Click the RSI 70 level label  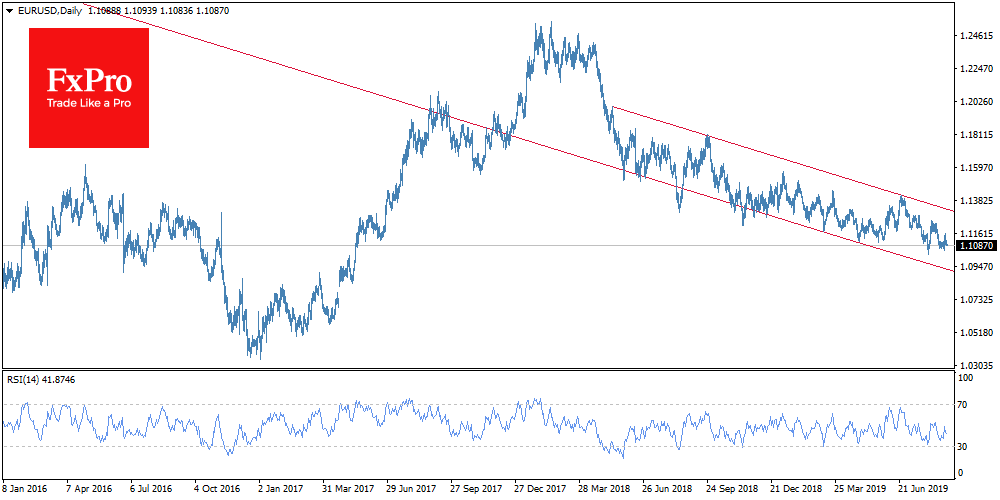(964, 405)
